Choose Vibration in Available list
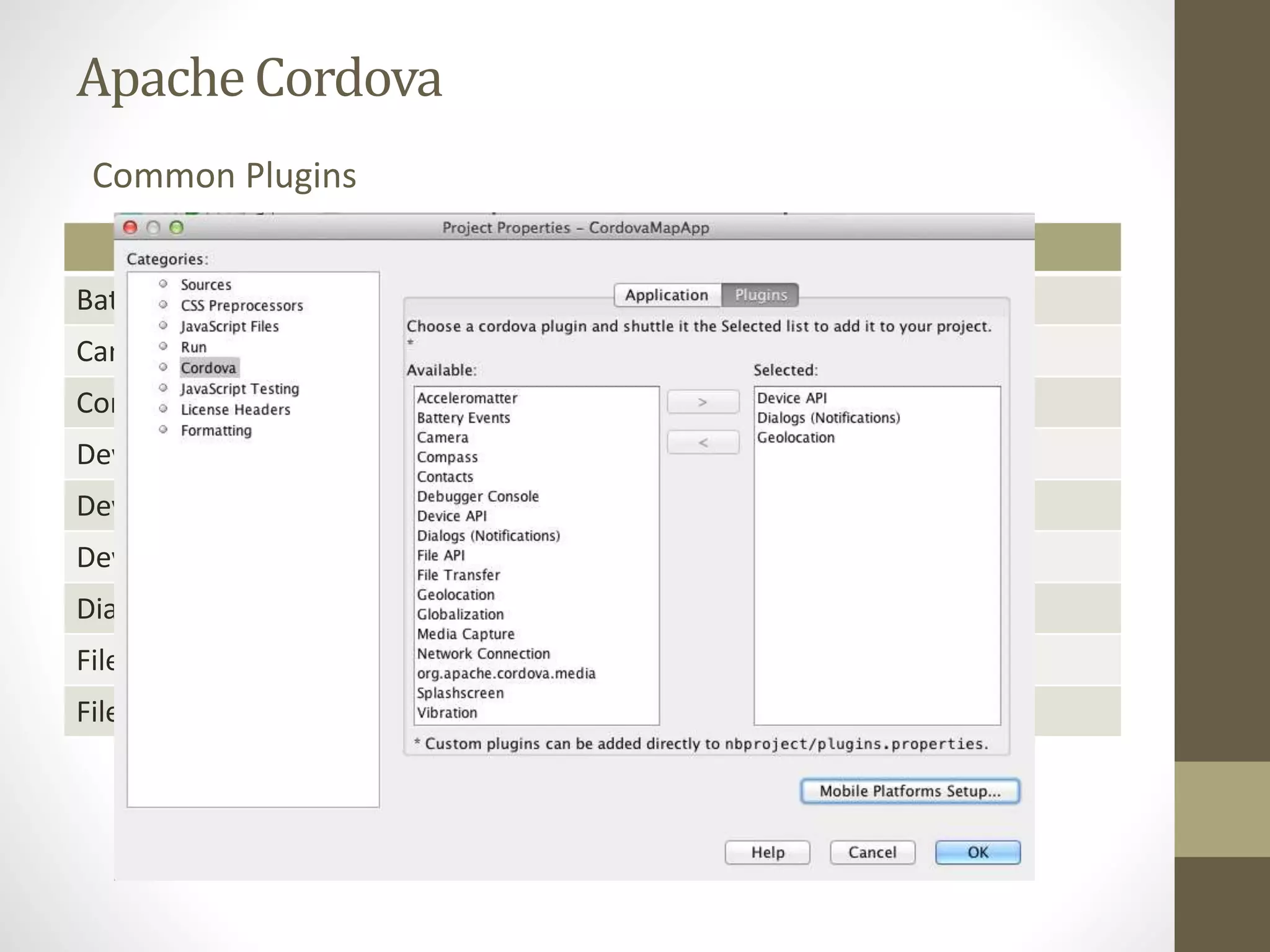The image size is (1270, 952). coord(446,713)
